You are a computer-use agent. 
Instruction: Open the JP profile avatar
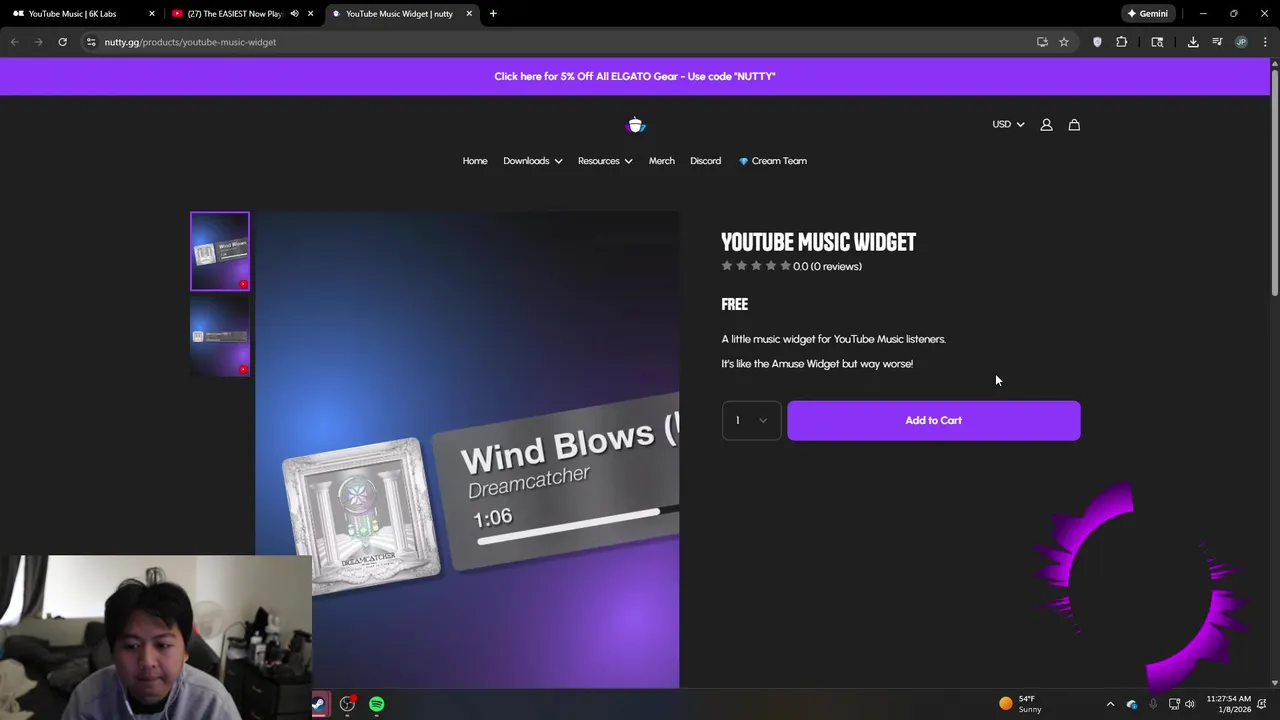tap(1241, 42)
